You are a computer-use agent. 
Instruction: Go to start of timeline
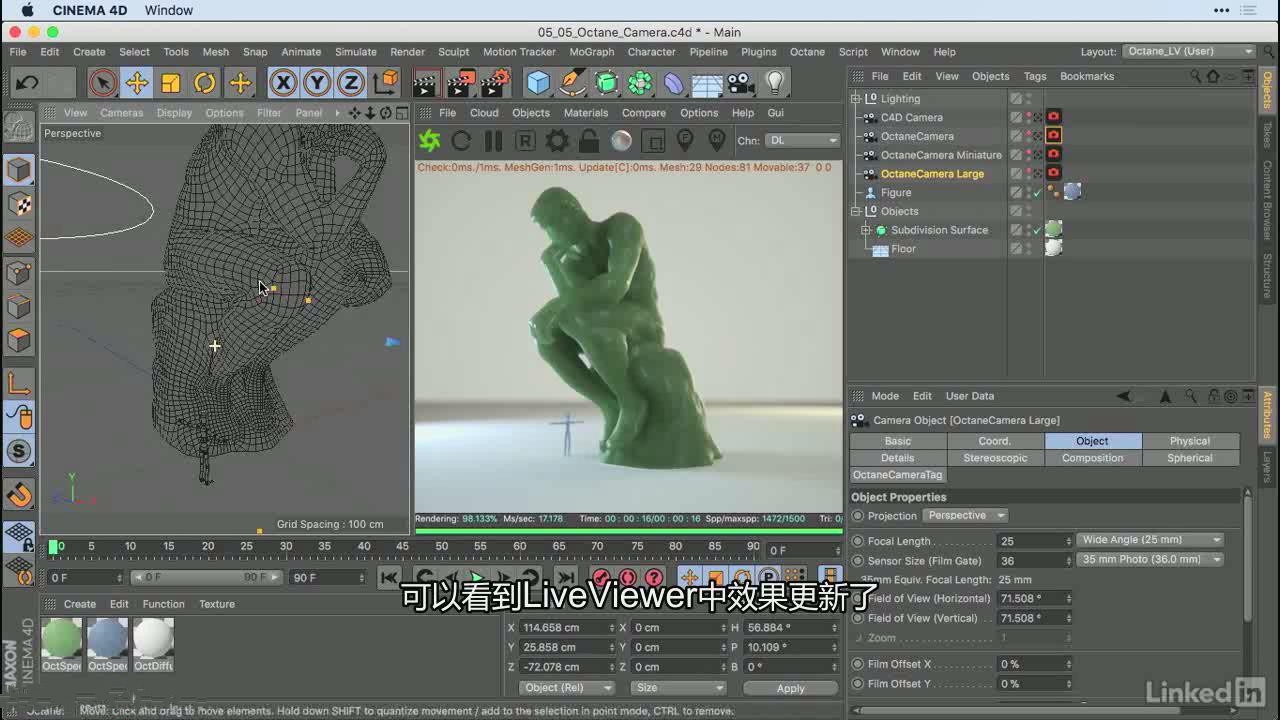(x=389, y=577)
